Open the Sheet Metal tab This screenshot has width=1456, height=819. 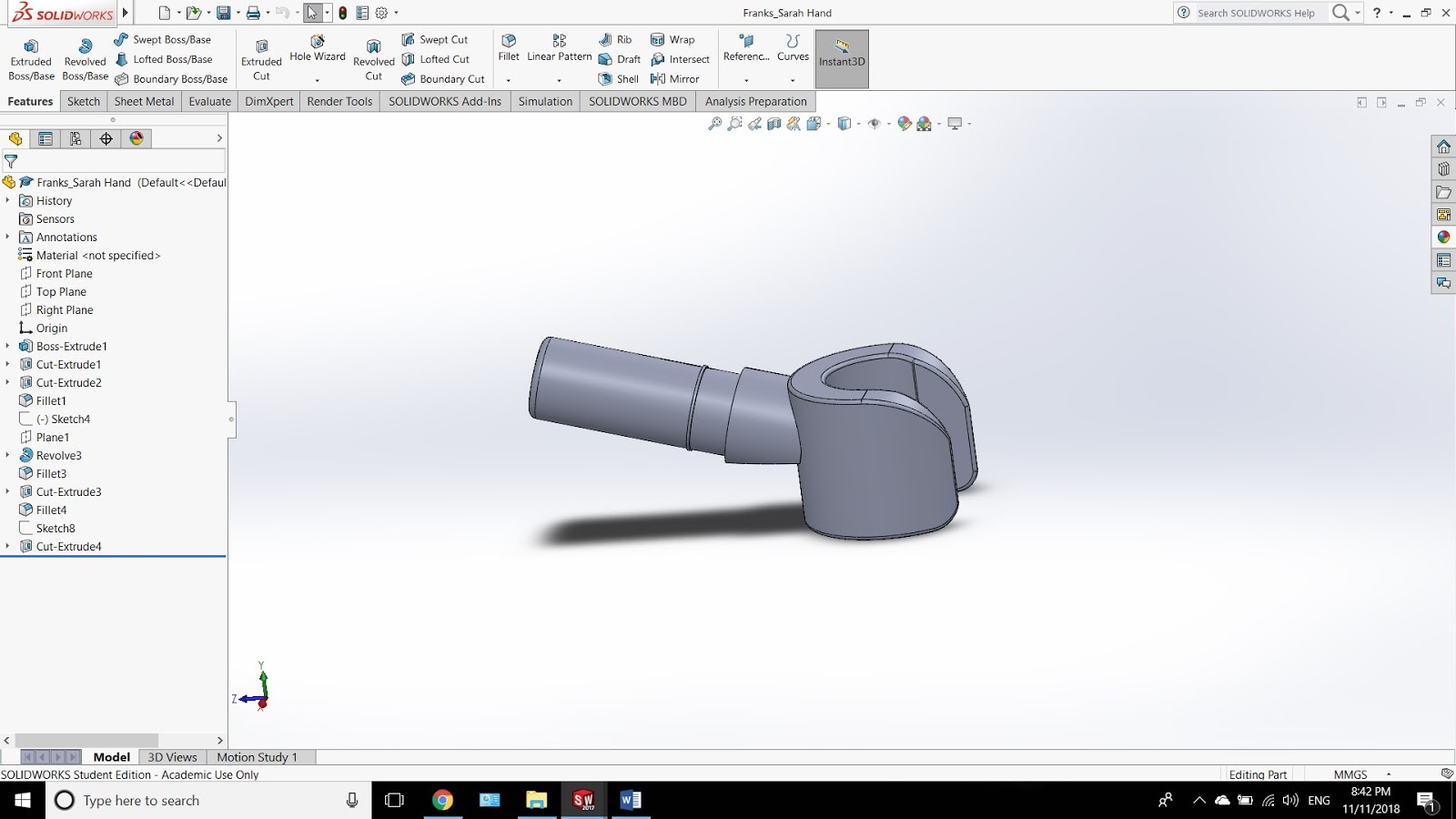144,101
